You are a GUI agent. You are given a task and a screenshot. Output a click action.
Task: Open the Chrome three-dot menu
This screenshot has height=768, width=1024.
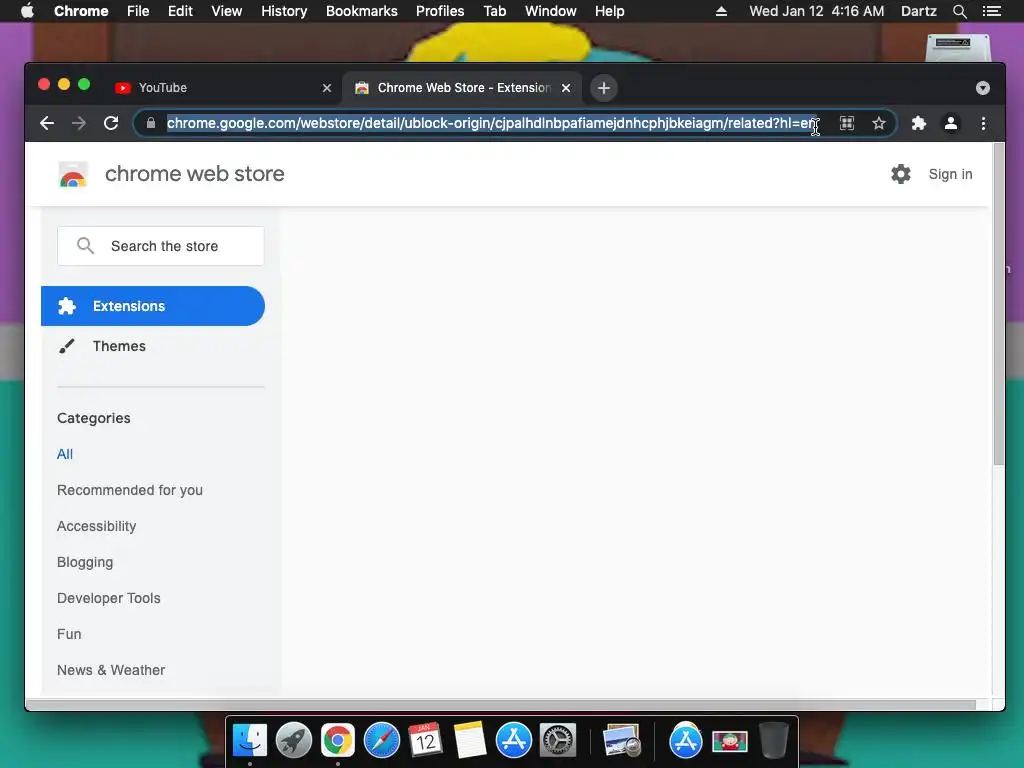(983, 123)
